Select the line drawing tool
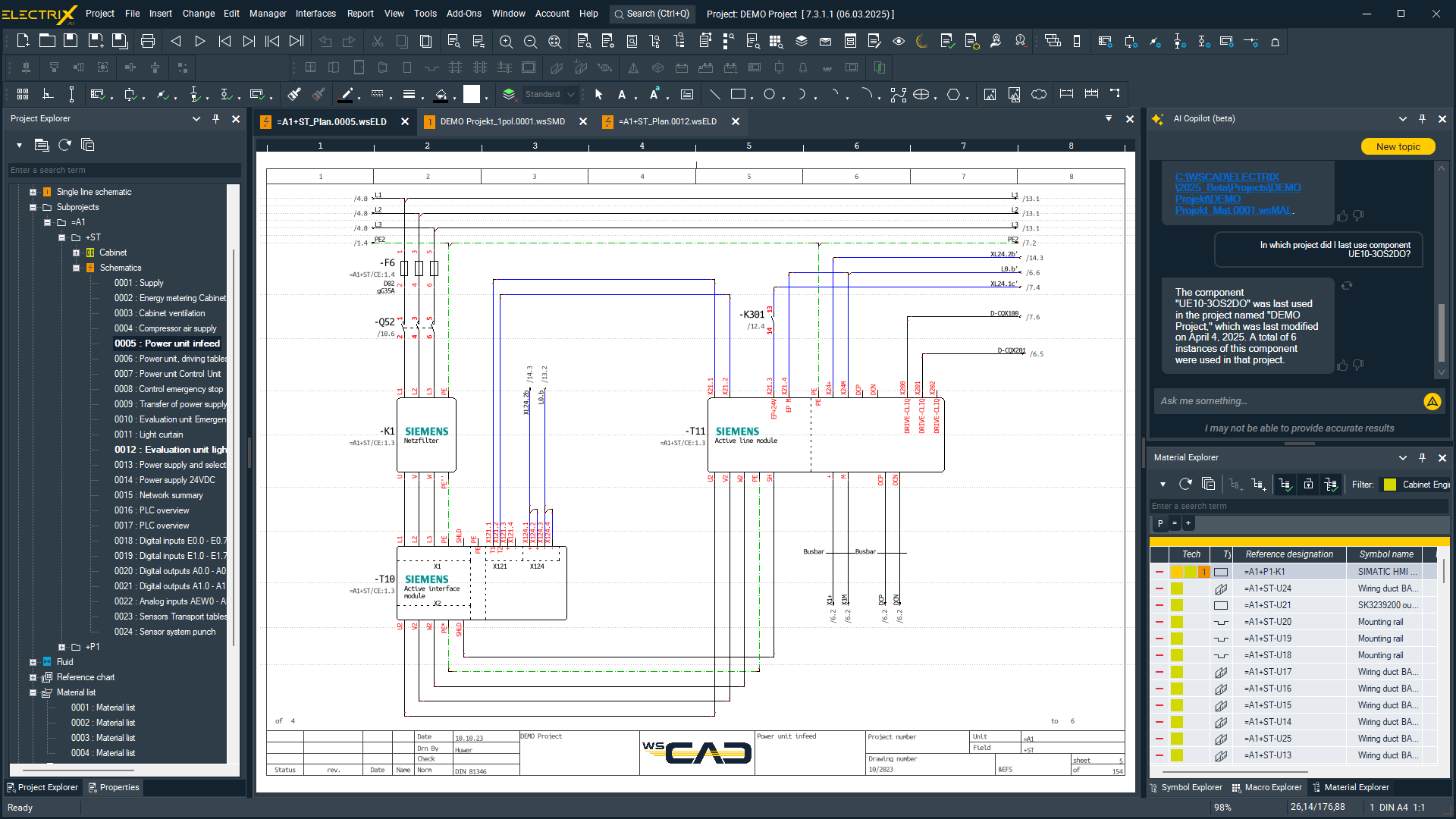Image resolution: width=1456 pixels, height=819 pixels. pos(714,94)
